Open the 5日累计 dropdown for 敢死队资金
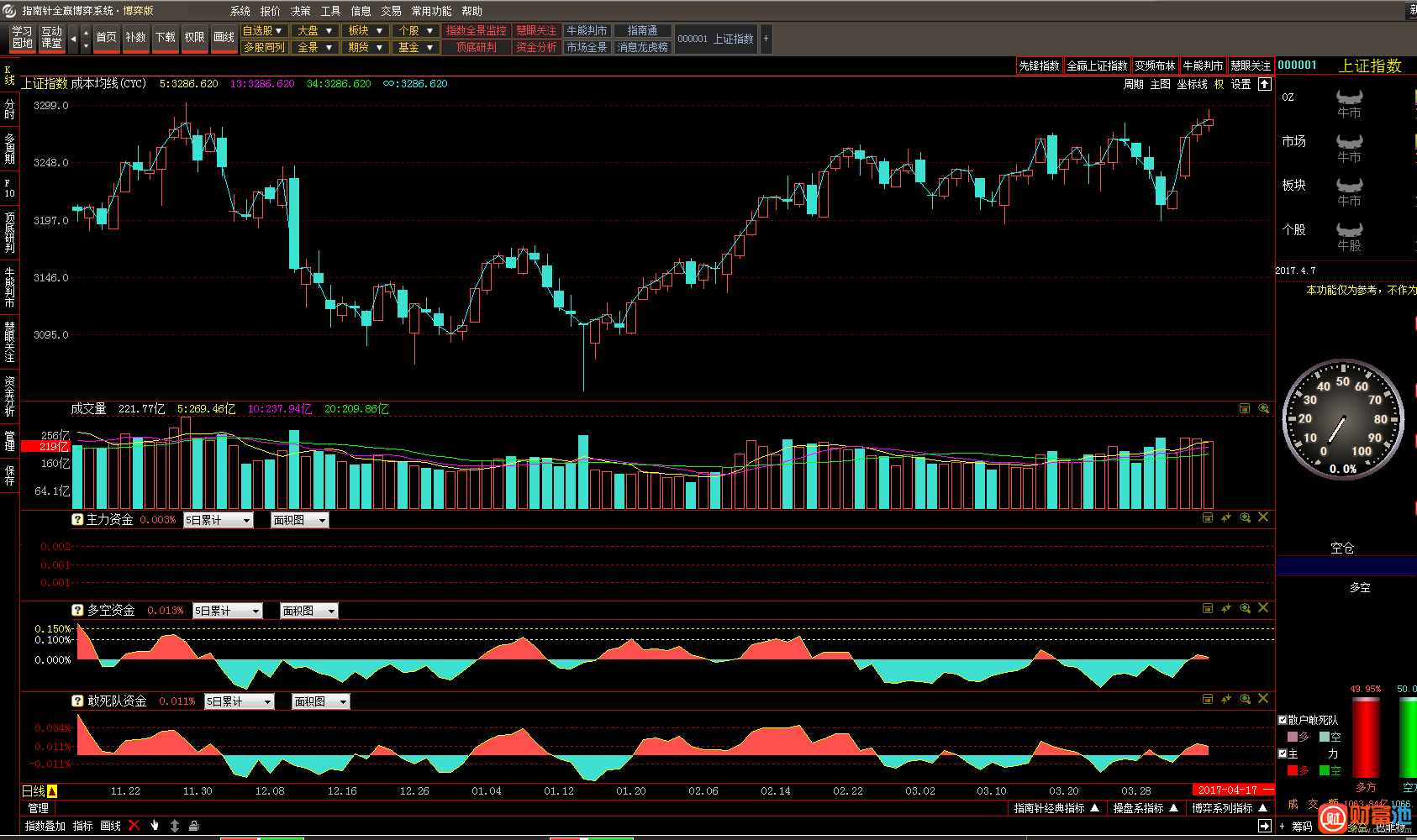Viewport: 1417px width, 840px height. click(x=240, y=701)
